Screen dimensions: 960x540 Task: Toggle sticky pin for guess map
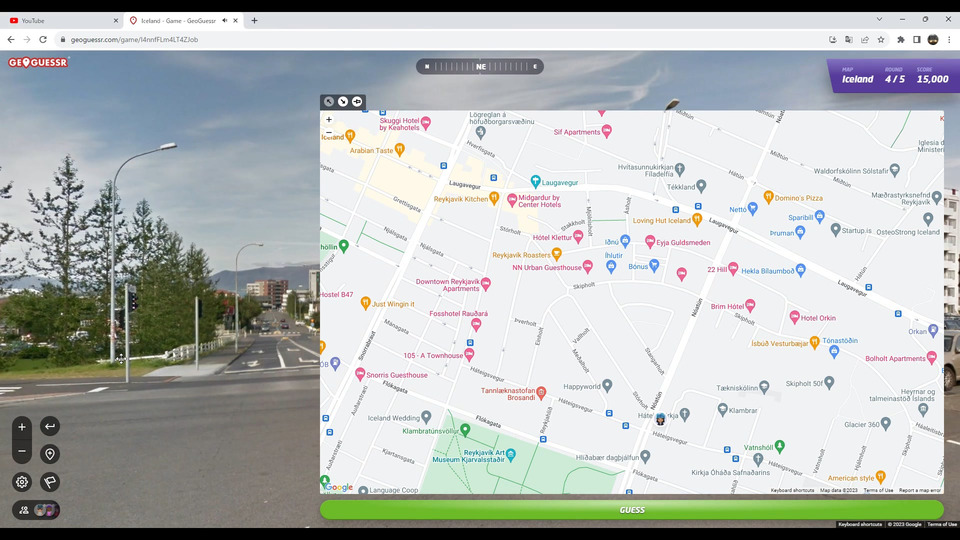tap(357, 102)
